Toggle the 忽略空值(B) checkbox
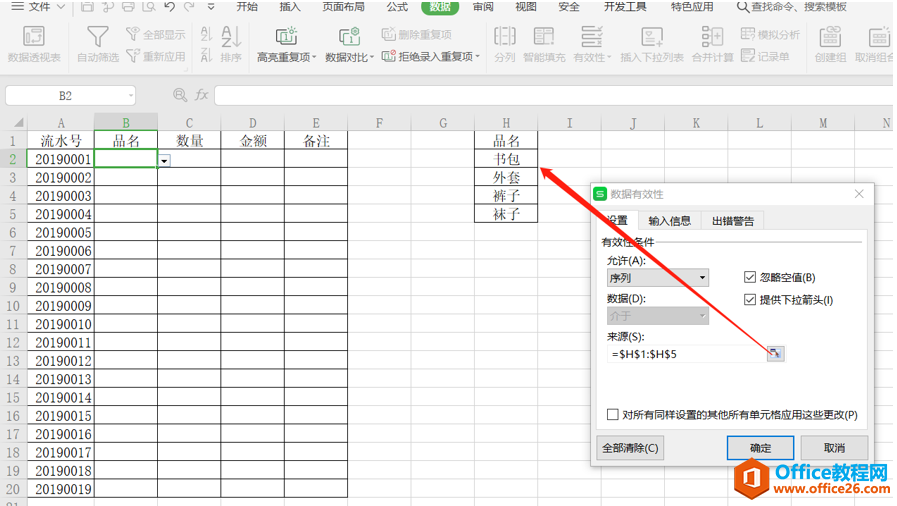The width and height of the screenshot is (897, 506). pyautogui.click(x=750, y=277)
